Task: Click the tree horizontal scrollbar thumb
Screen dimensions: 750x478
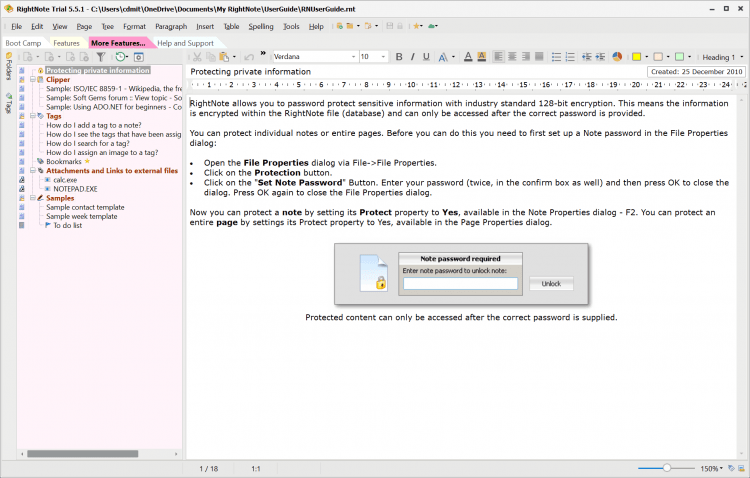Action: [82, 454]
